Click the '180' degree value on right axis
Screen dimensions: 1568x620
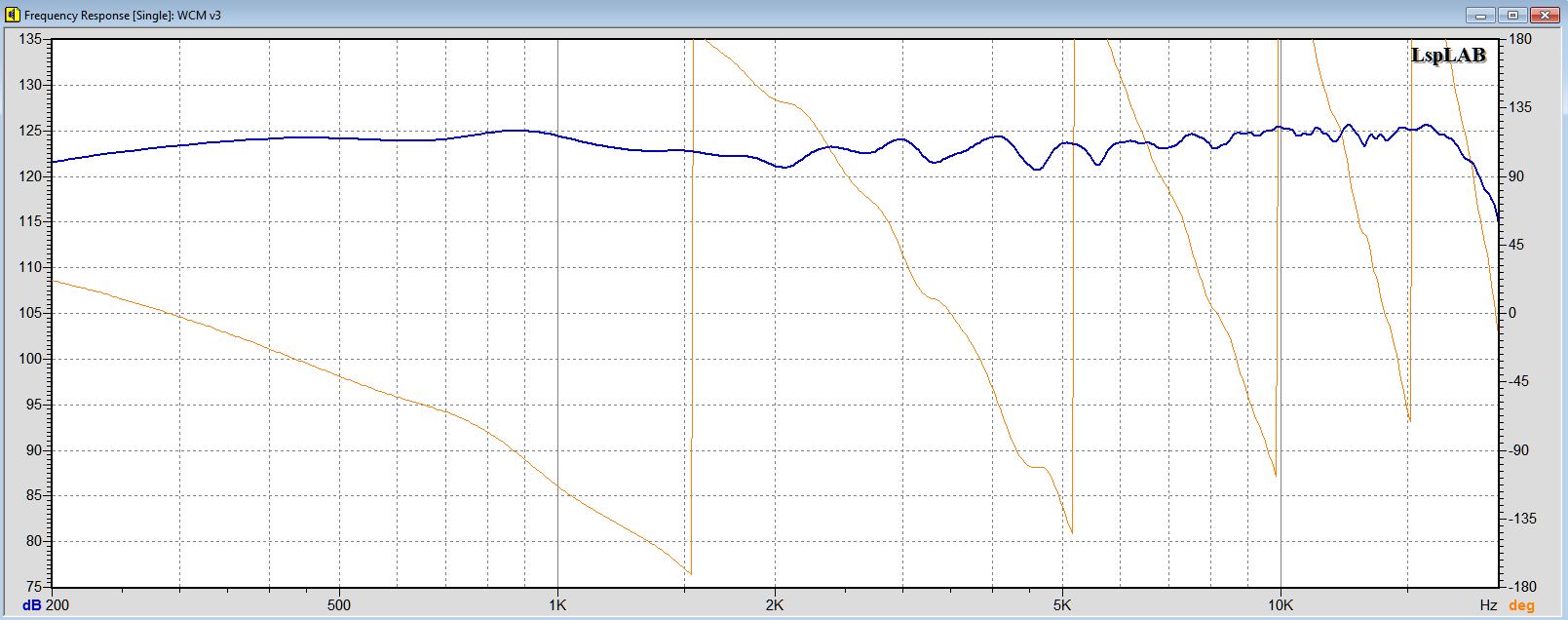[1520, 39]
